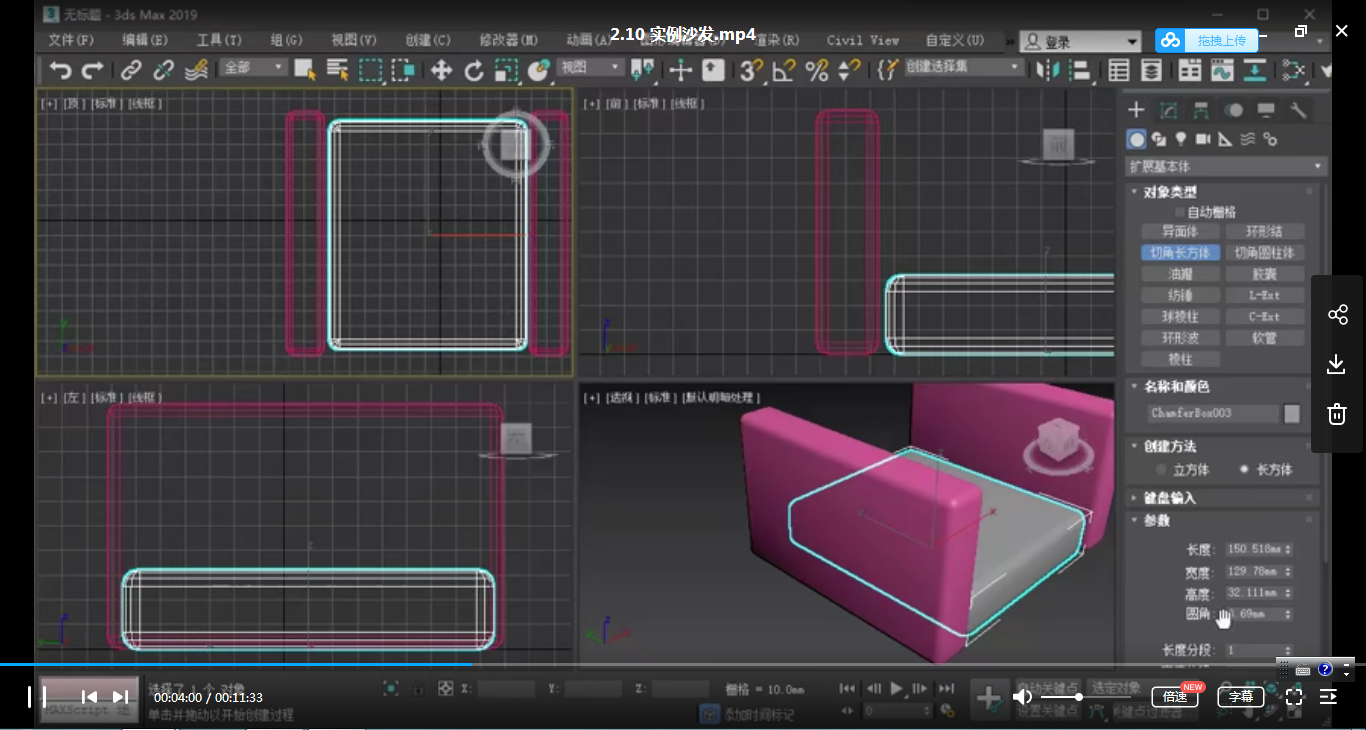
Task: Click the Mirror tool icon
Action: point(1048,70)
